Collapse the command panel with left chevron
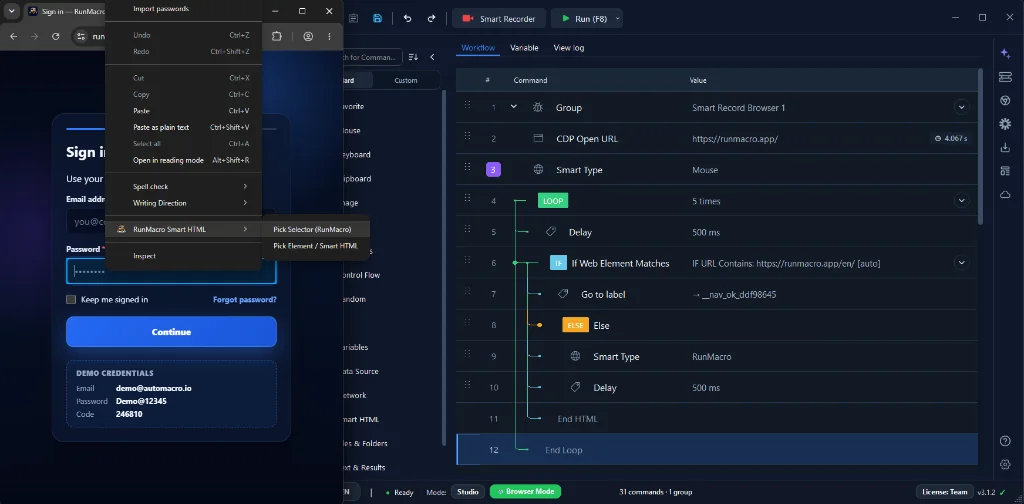Viewport: 1024px width, 504px height. click(x=432, y=57)
